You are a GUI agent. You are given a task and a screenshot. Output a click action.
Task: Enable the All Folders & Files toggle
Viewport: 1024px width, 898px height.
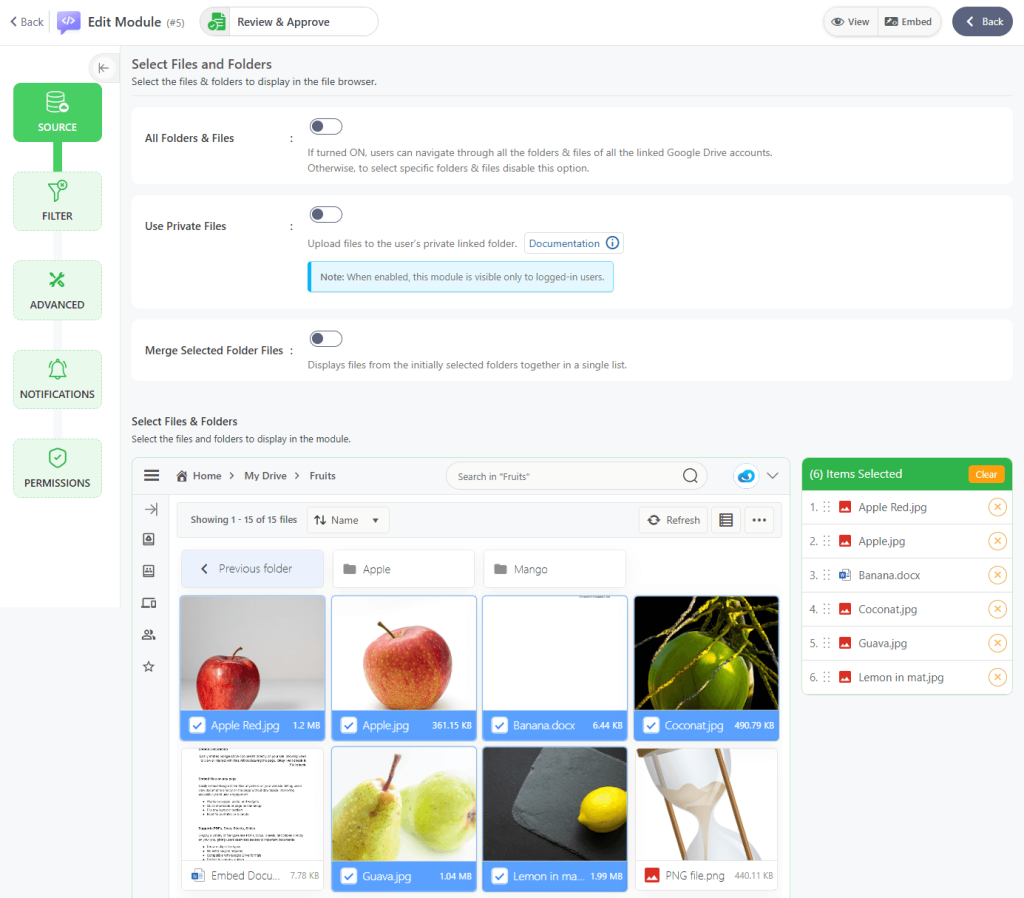click(326, 126)
